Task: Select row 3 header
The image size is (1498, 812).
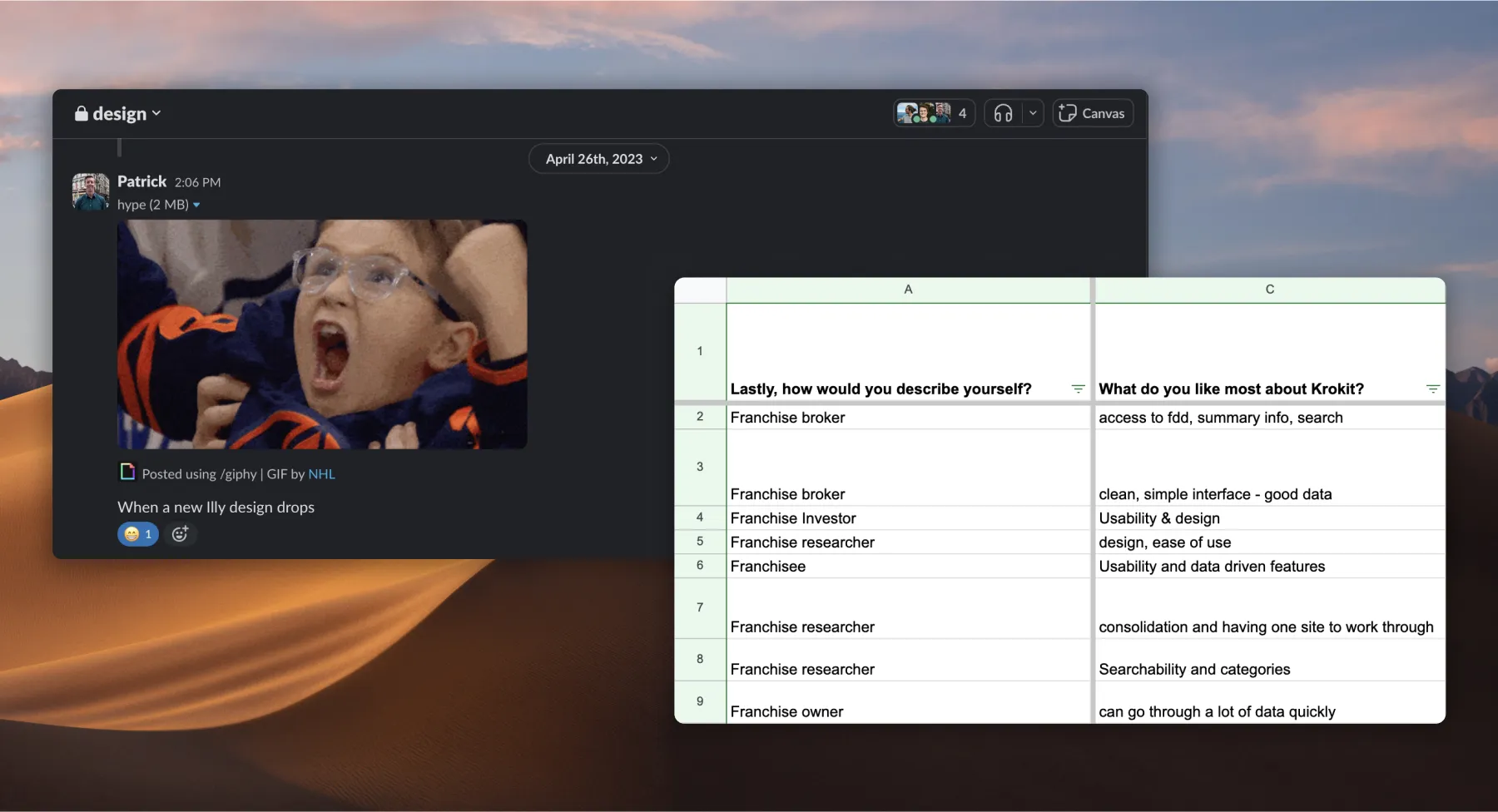Action: (700, 467)
